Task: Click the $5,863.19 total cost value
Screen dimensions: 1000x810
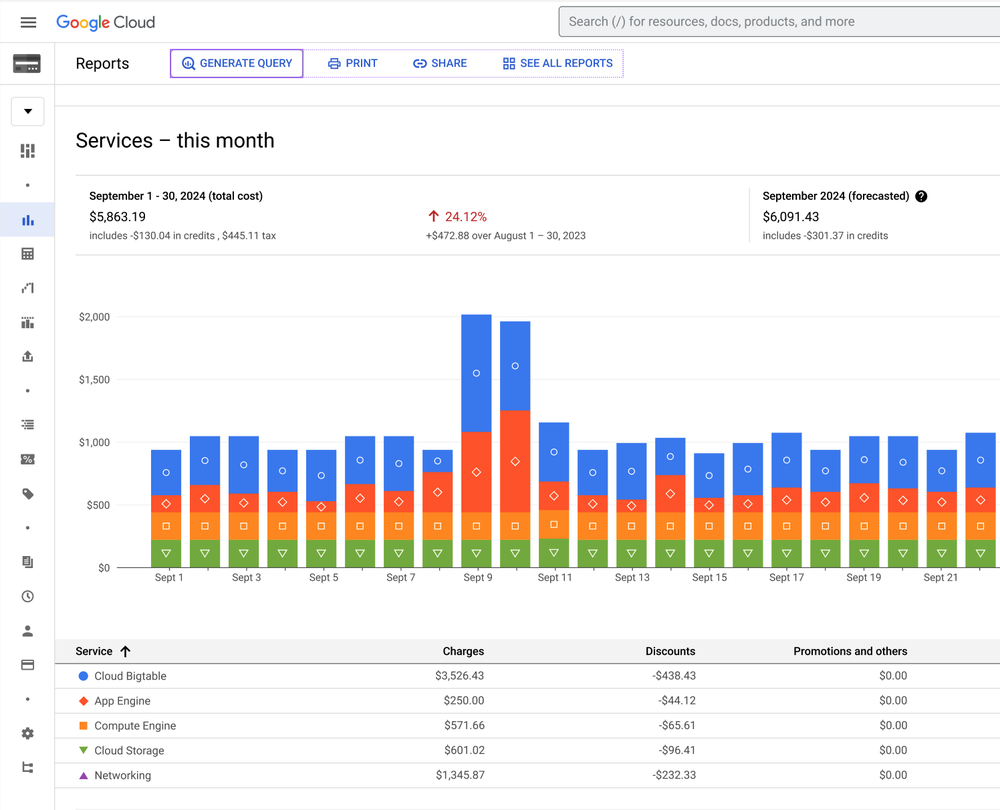Action: click(x=117, y=217)
